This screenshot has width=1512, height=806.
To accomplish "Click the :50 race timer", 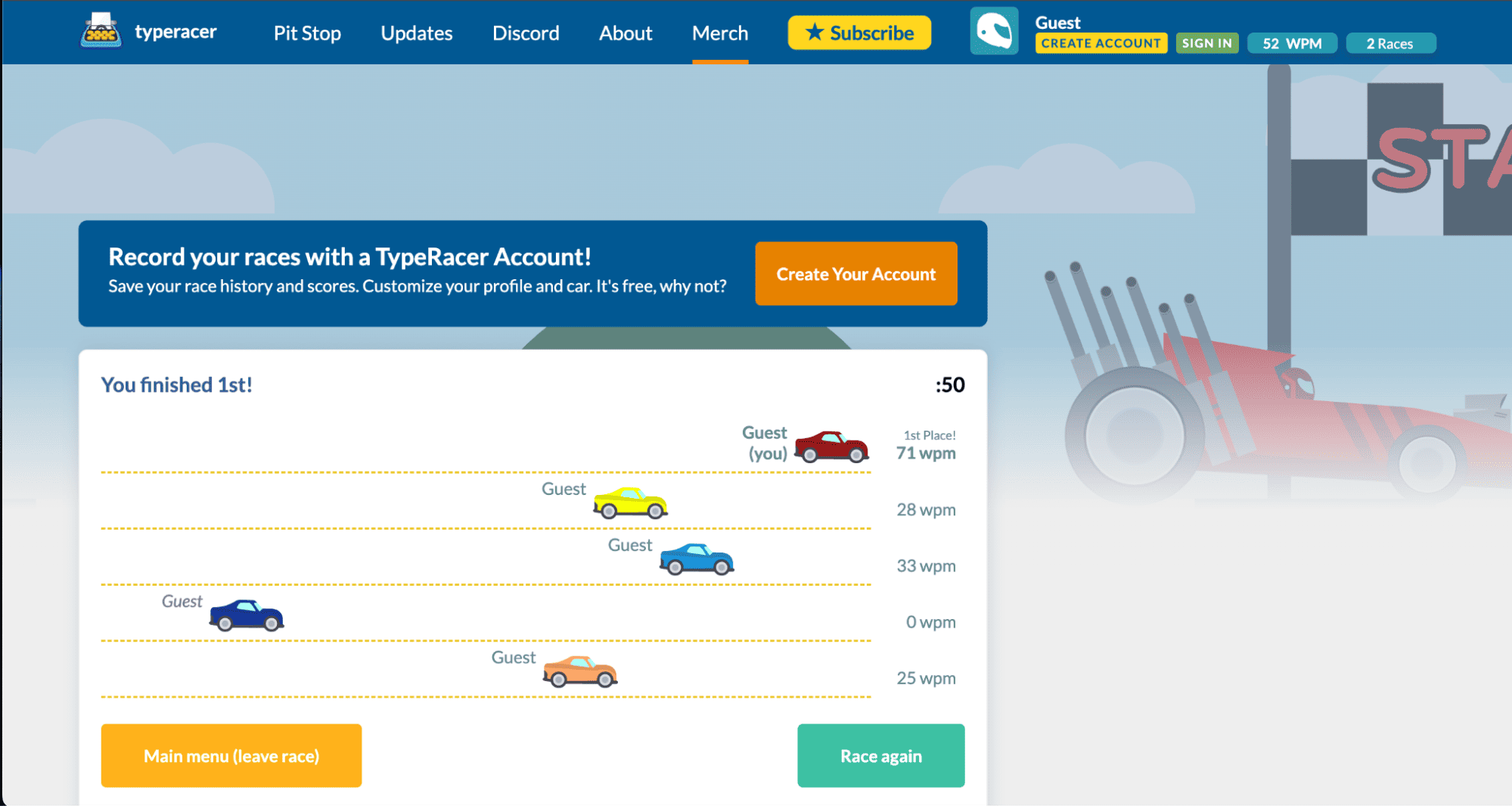I will coord(950,384).
